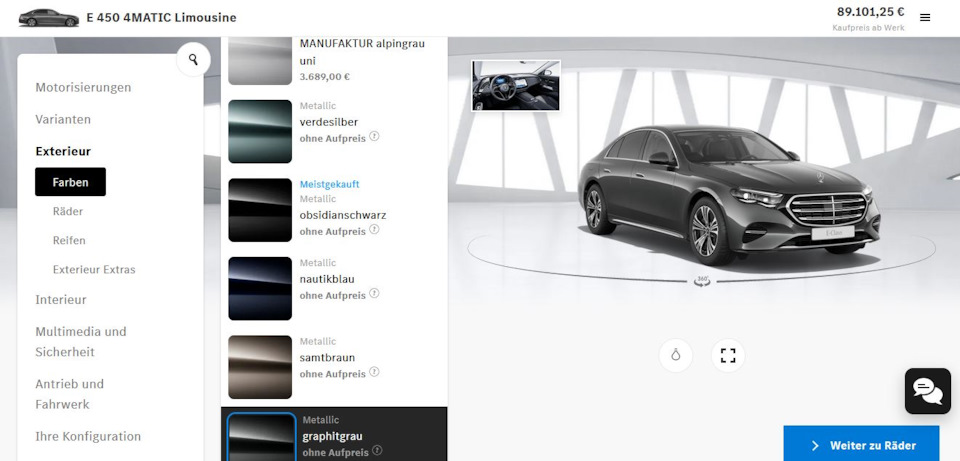Select the nautikblau color swatch
This screenshot has width=960, height=461.
click(260, 288)
